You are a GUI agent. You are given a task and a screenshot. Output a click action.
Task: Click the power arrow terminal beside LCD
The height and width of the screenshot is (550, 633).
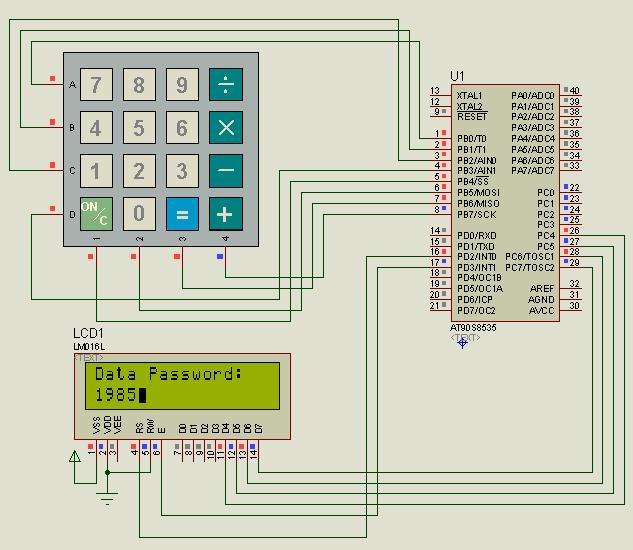click(75, 457)
